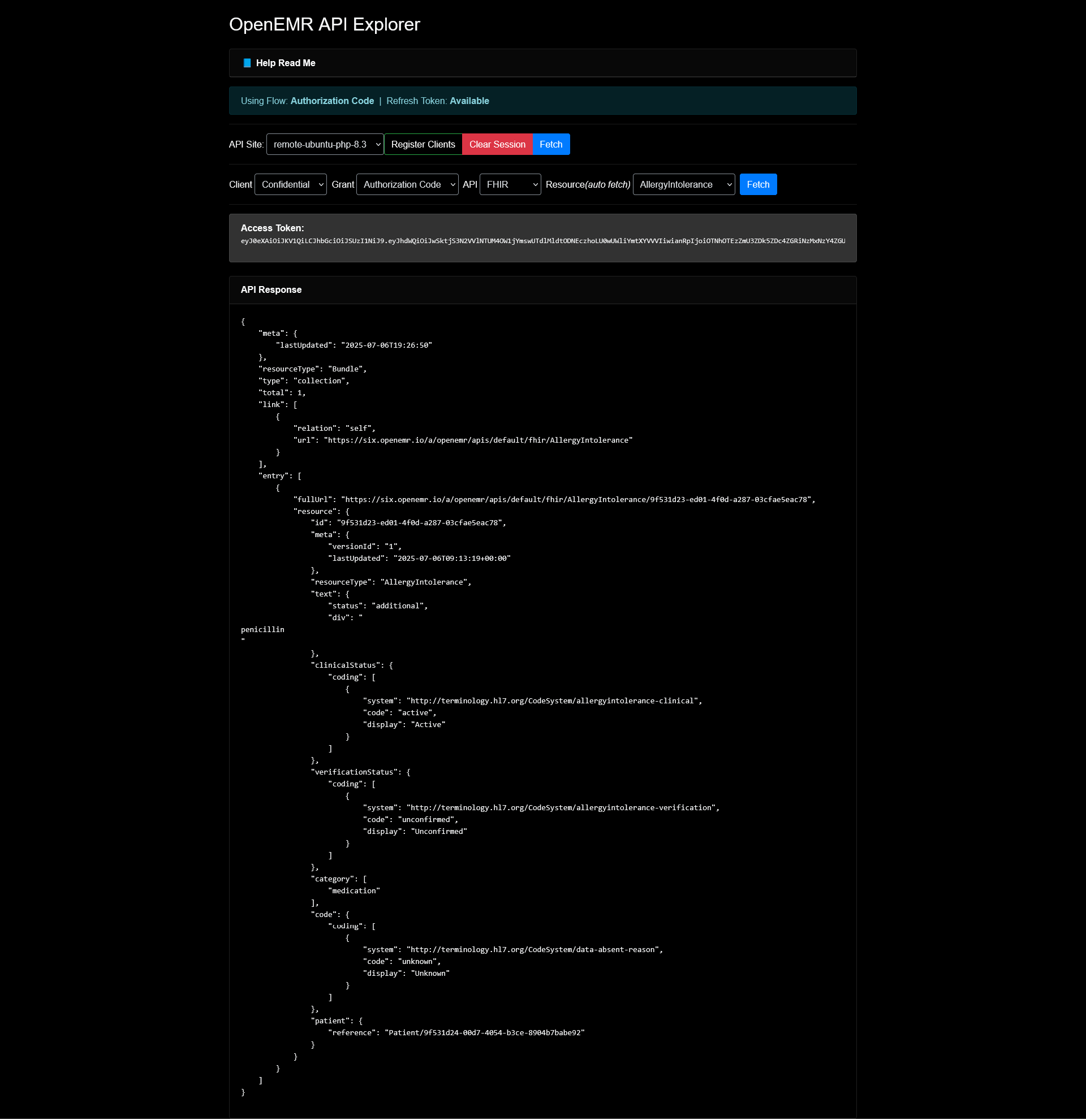This screenshot has width=1086, height=1120.
Task: Click the OpenEMR API Explorer title
Action: (x=324, y=24)
